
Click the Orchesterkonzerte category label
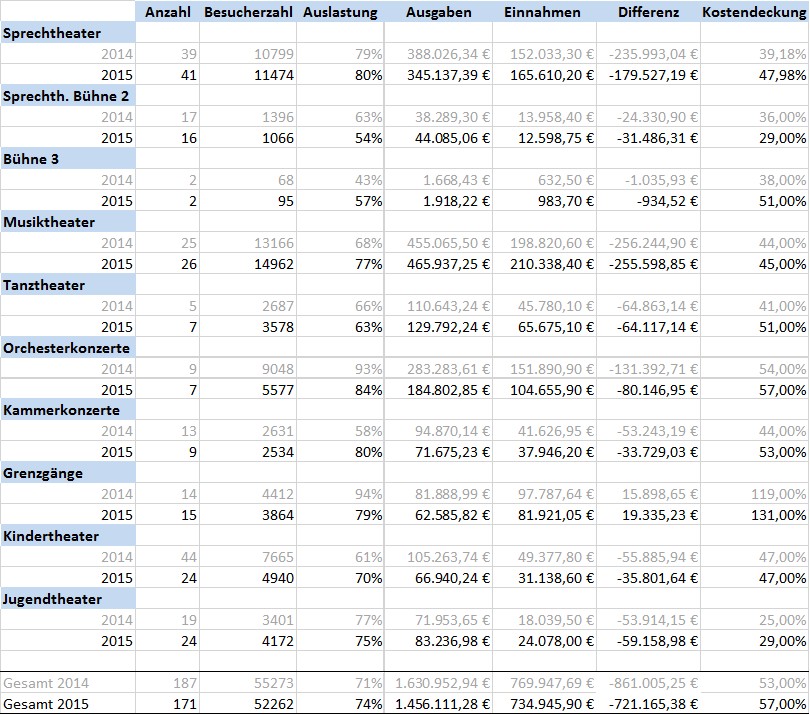click(x=68, y=348)
